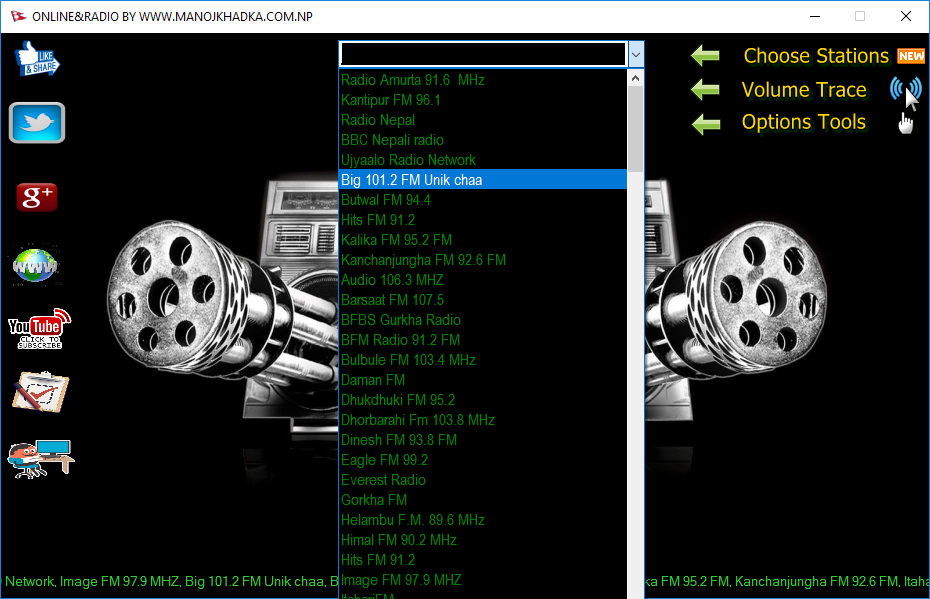The image size is (930, 599).
Task: Select Image FM 97.9 MHZ in dropdown list
Action: click(x=483, y=580)
